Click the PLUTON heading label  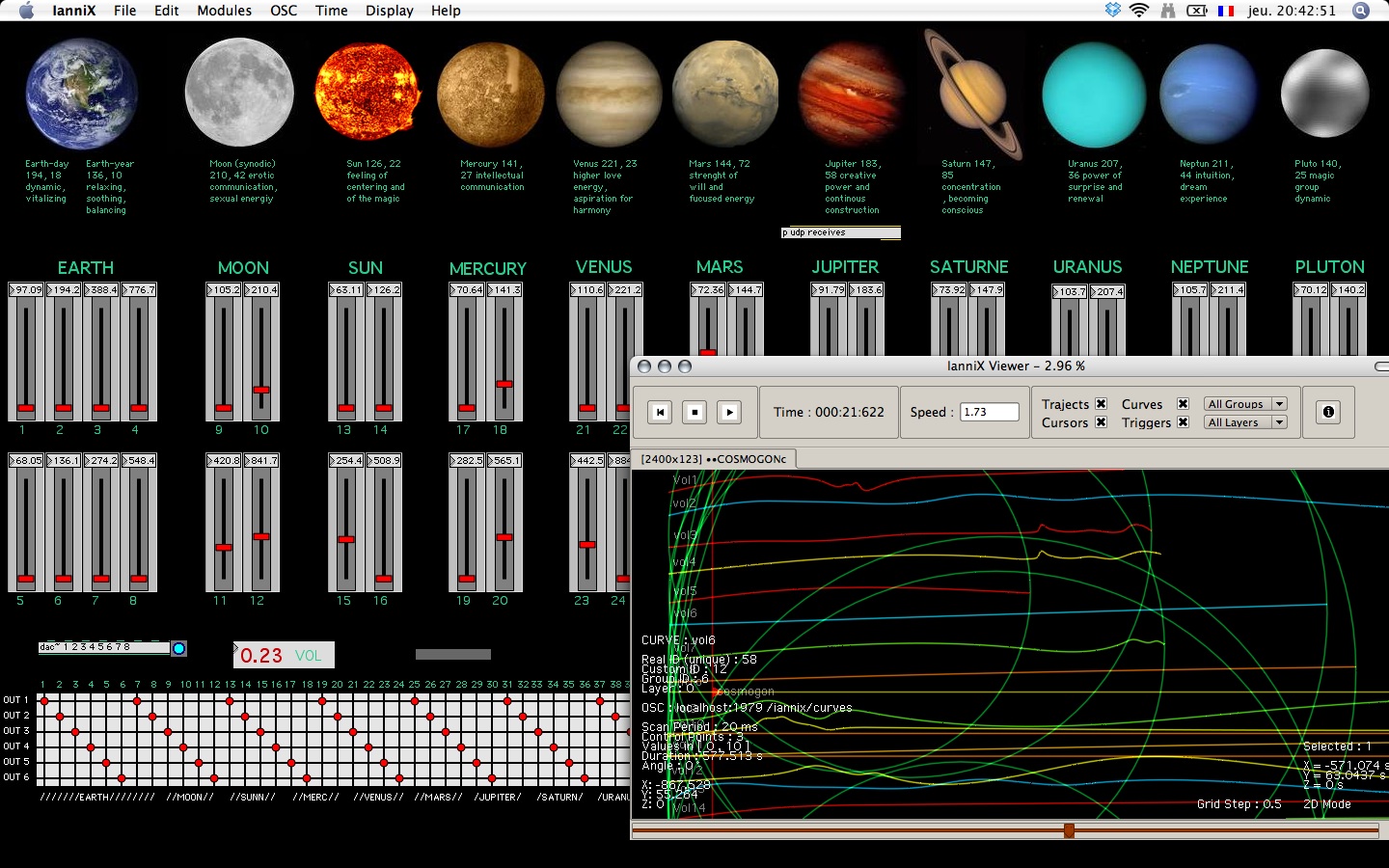click(1329, 267)
